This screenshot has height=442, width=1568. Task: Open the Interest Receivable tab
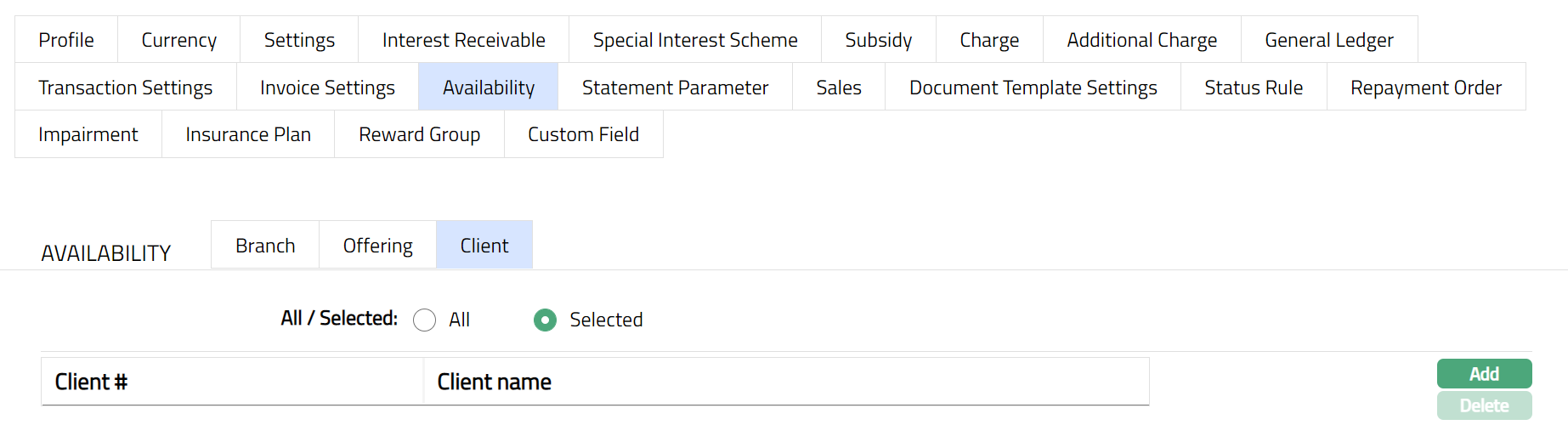click(x=463, y=40)
